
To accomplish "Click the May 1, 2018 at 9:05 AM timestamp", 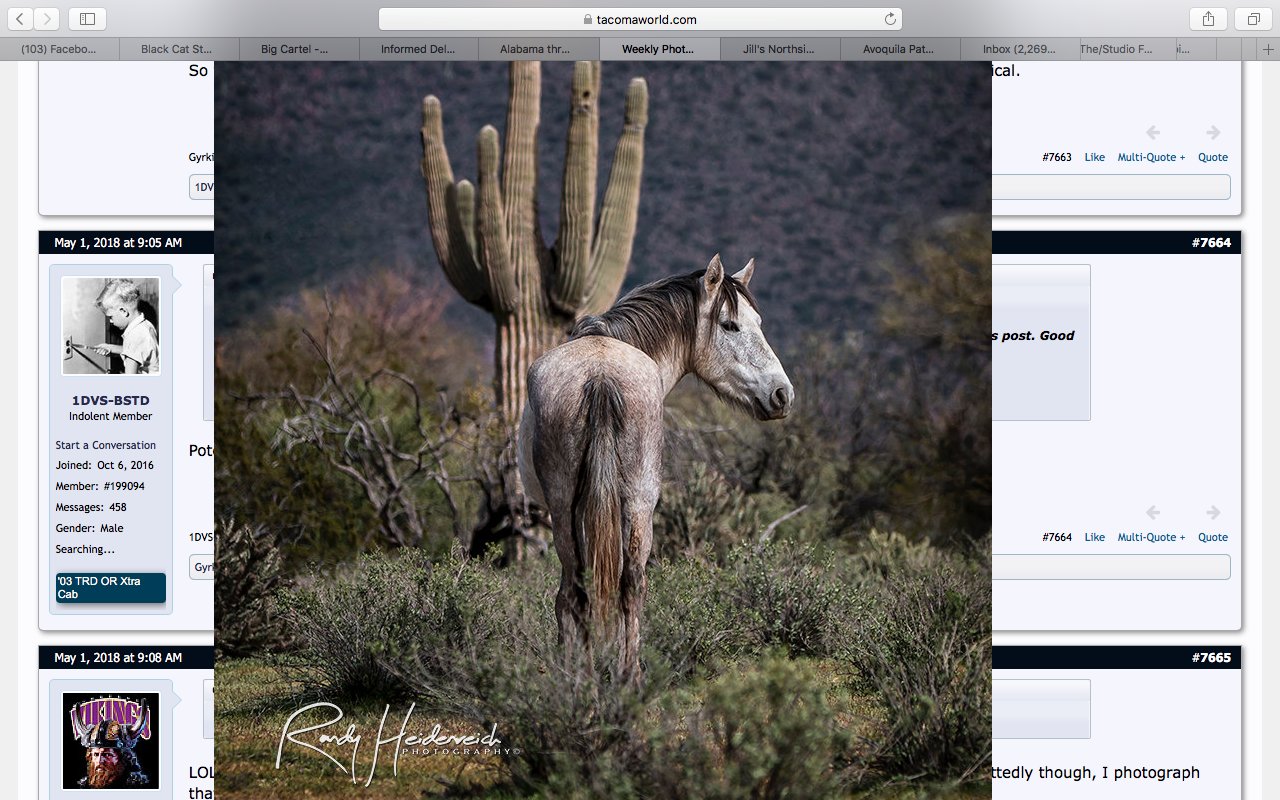I will click(118, 243).
